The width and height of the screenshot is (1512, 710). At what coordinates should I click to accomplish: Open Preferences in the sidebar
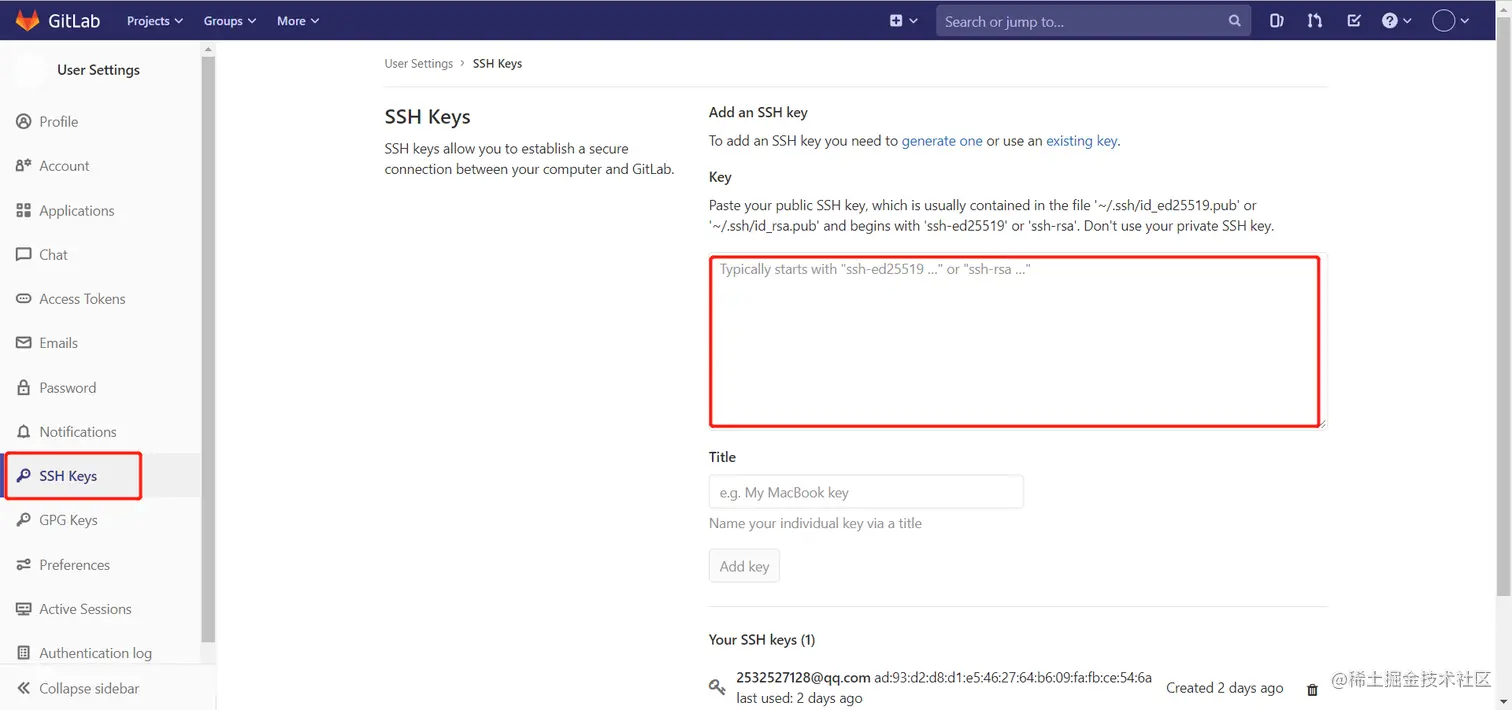coord(74,565)
